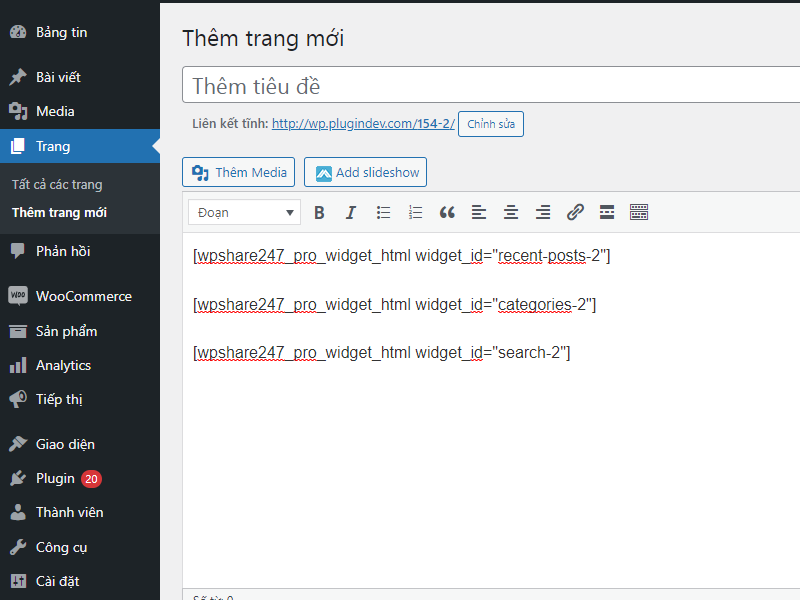Image resolution: width=800 pixels, height=600 pixels.
Task: Click the Sản phẩm archive icon
Action: tap(18, 331)
